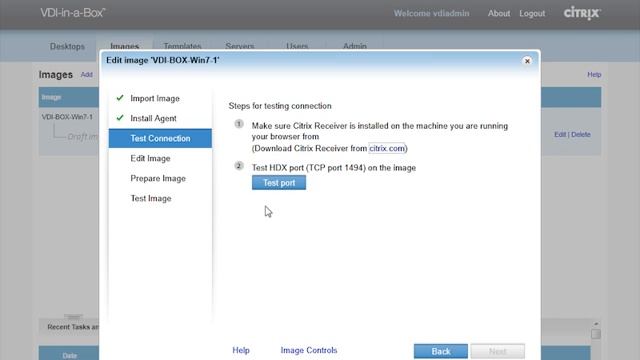Select the Test Connection step
This screenshot has height=360, width=640.
pos(160,138)
